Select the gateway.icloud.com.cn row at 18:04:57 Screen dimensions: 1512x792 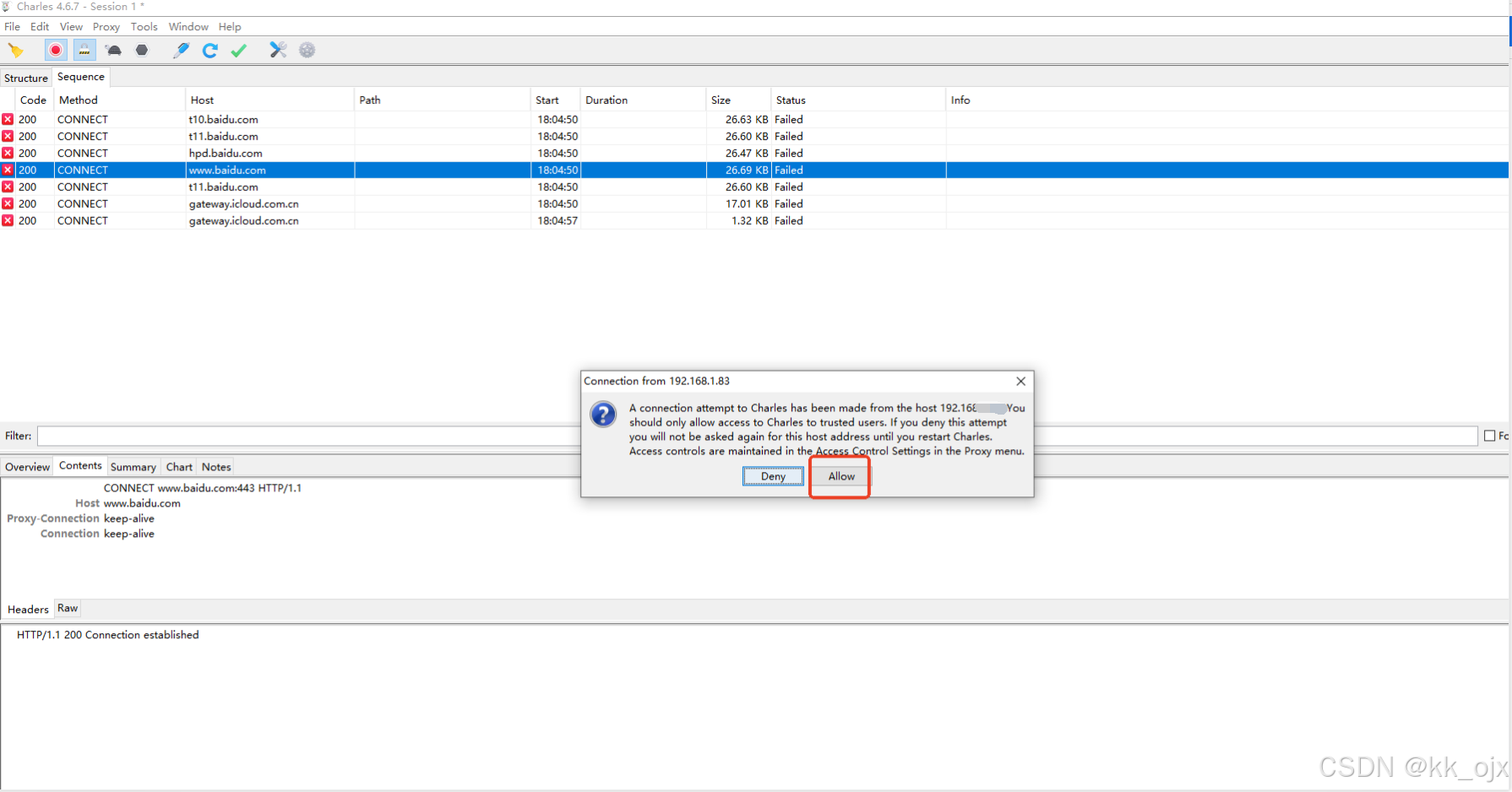(754, 221)
